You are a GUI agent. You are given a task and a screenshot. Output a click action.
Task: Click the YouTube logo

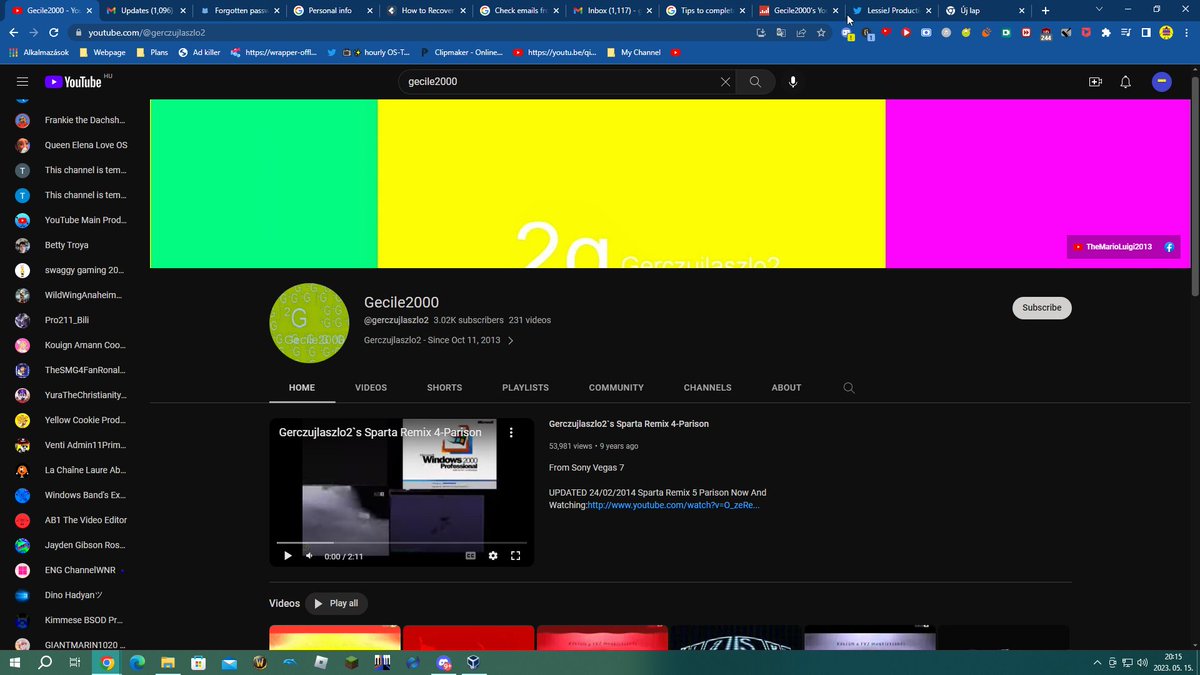pyautogui.click(x=73, y=82)
